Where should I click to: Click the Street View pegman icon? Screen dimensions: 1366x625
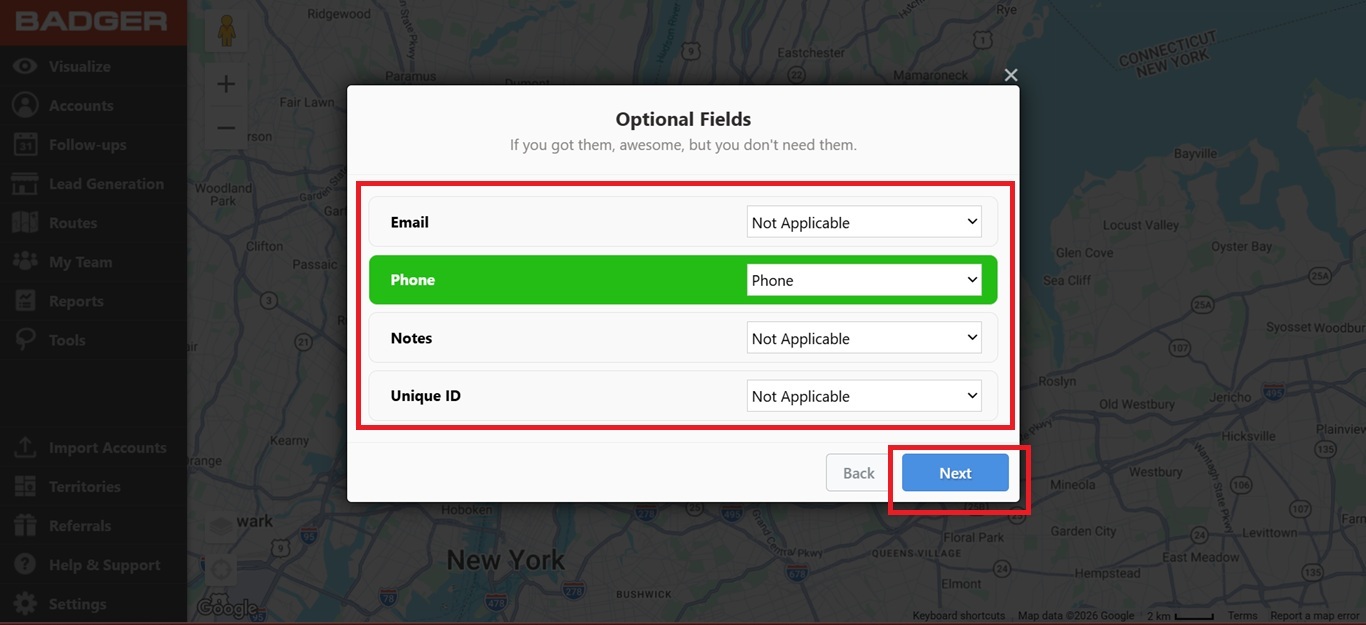coord(226,32)
